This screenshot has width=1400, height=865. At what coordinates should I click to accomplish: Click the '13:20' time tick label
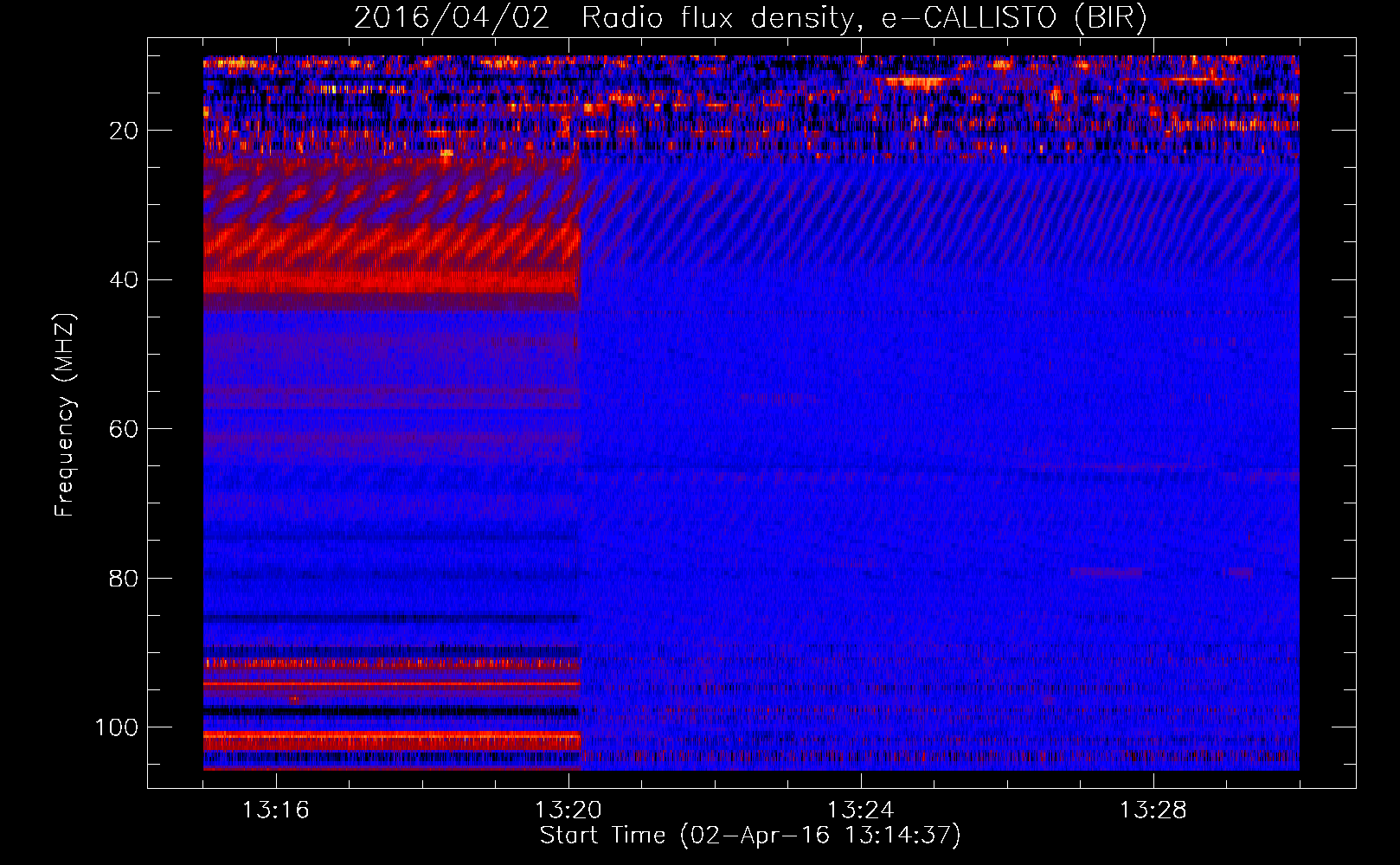point(568,811)
